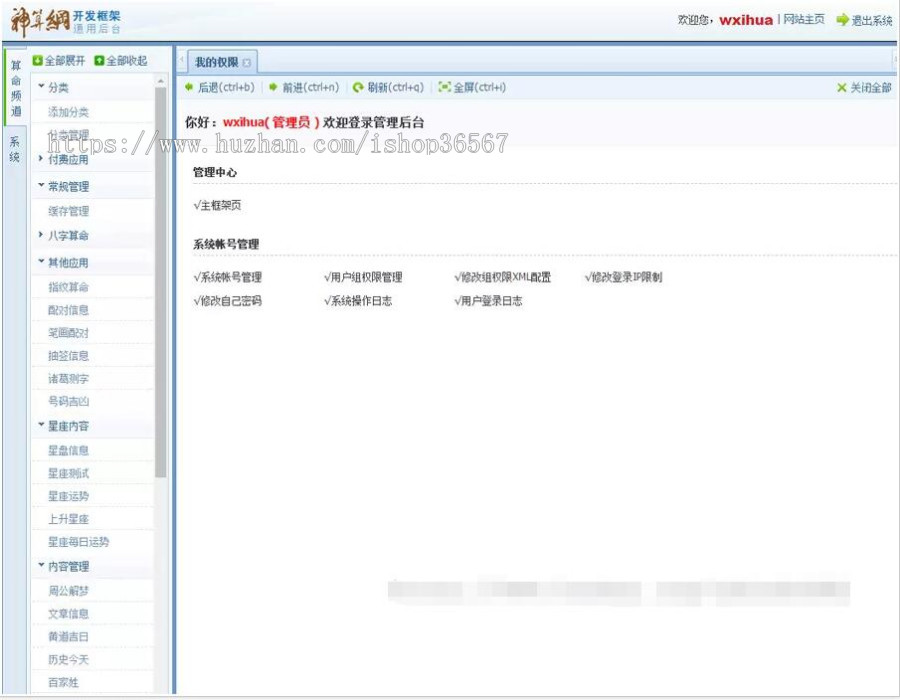Screen dimensions: 900x700
Task: Refresh the page with 刷新 icon
Action: 358,88
